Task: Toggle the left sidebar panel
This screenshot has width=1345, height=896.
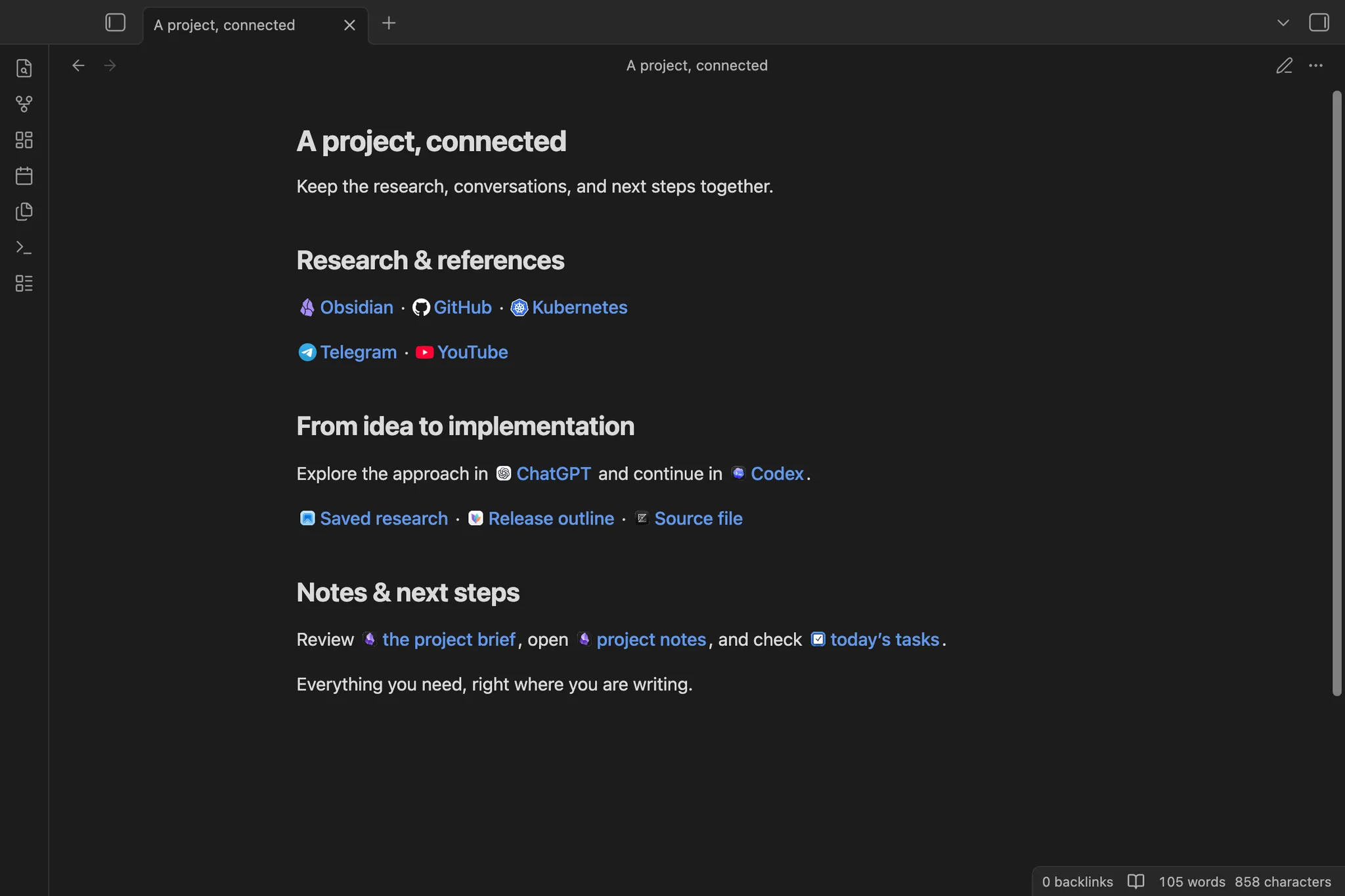Action: click(x=116, y=23)
